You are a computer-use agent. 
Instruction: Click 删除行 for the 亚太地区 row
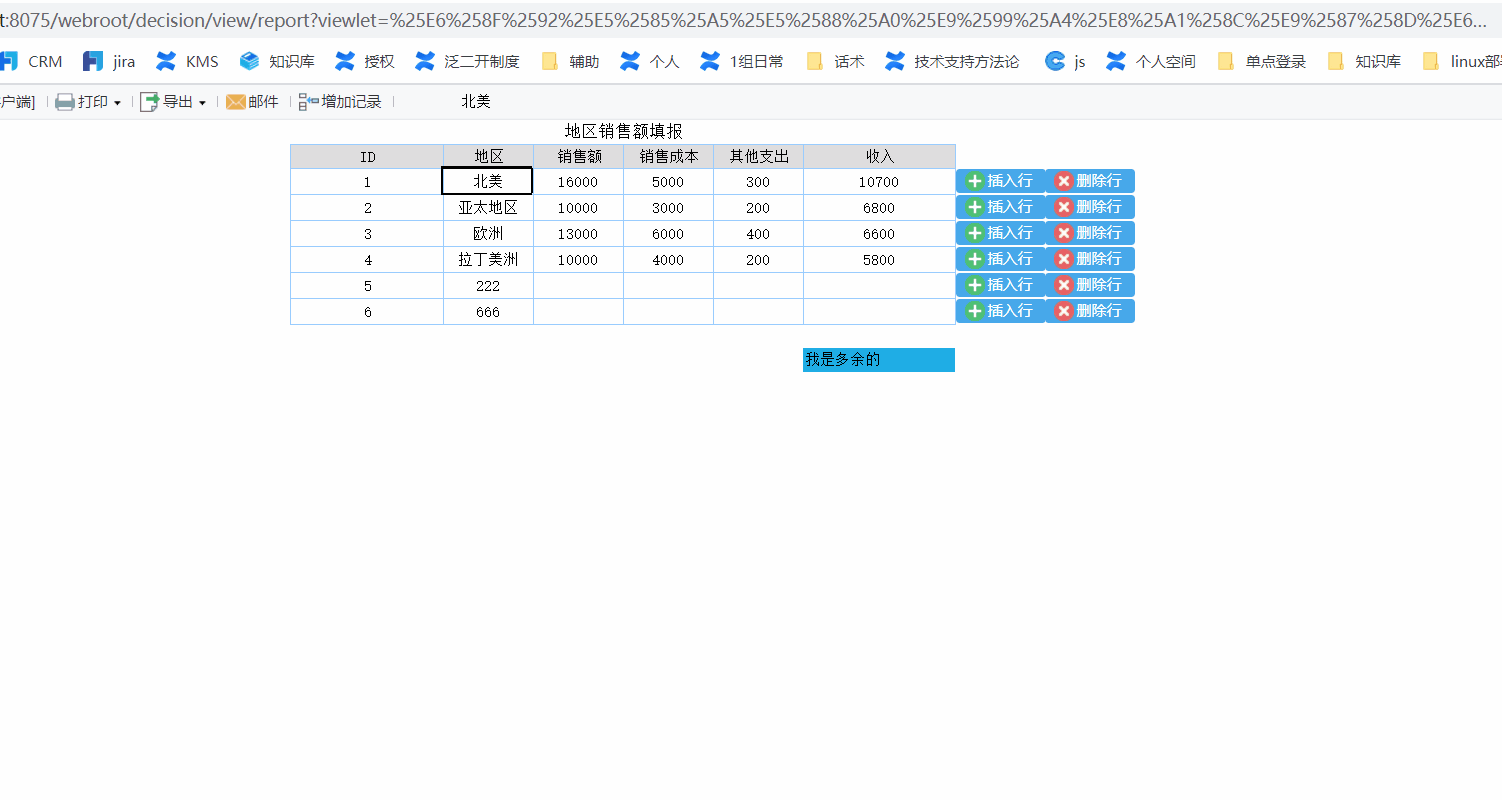coord(1090,207)
